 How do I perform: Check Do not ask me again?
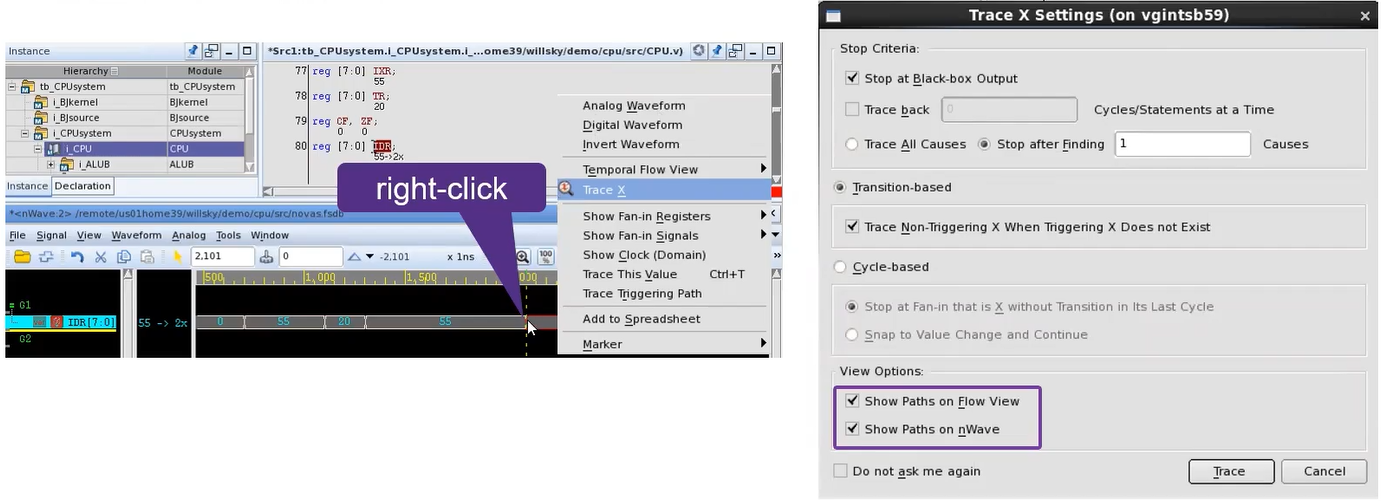coord(840,471)
